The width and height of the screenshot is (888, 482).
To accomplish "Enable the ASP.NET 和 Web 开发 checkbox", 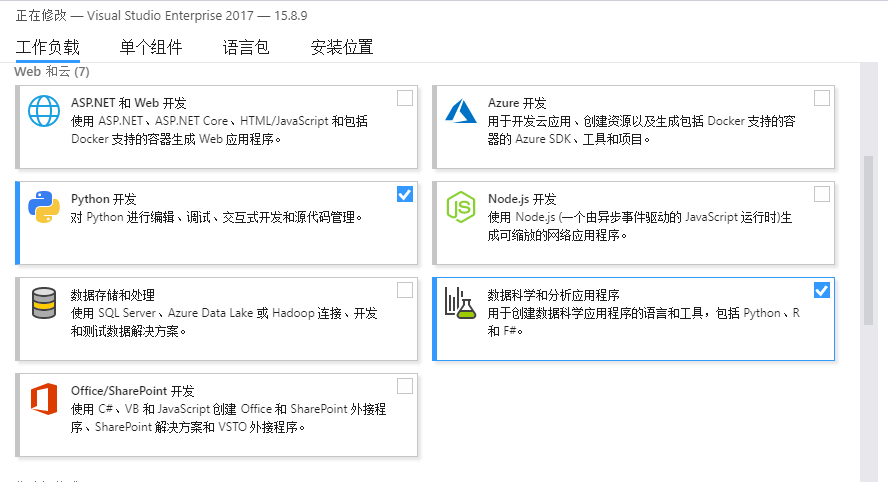I will click(x=405, y=99).
